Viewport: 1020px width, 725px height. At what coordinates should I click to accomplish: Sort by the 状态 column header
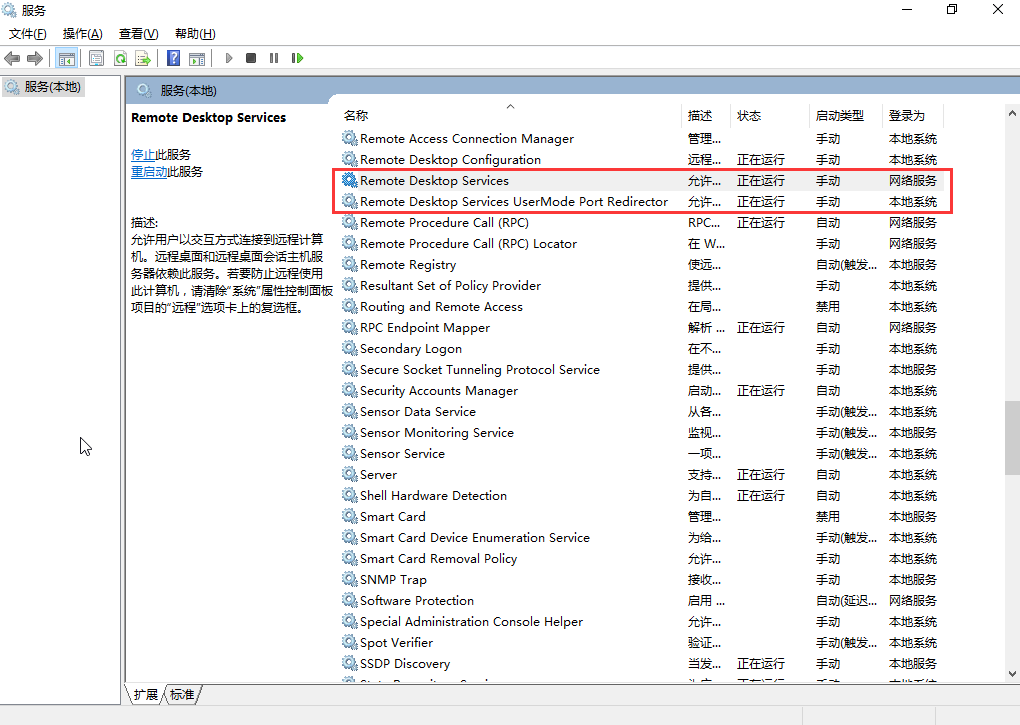tap(770, 116)
